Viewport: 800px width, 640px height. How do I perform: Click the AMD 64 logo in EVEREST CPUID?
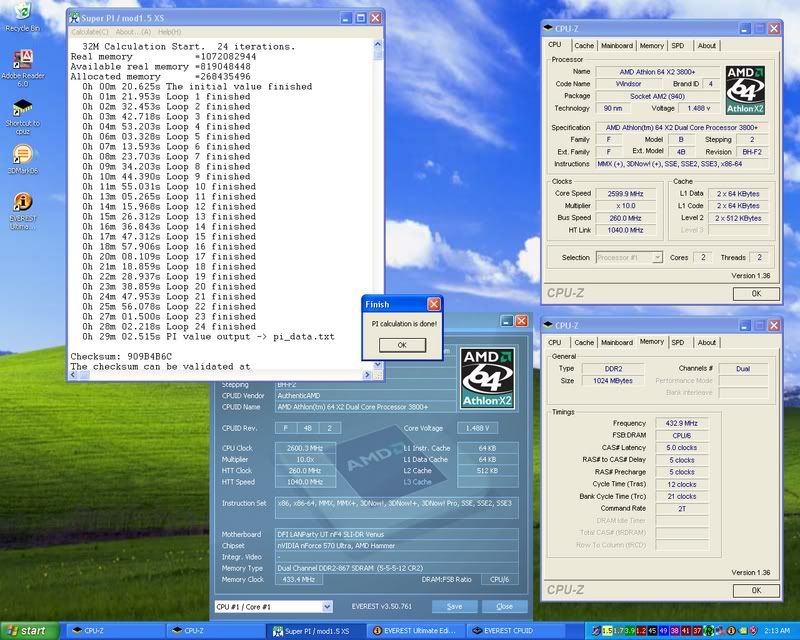tap(487, 378)
